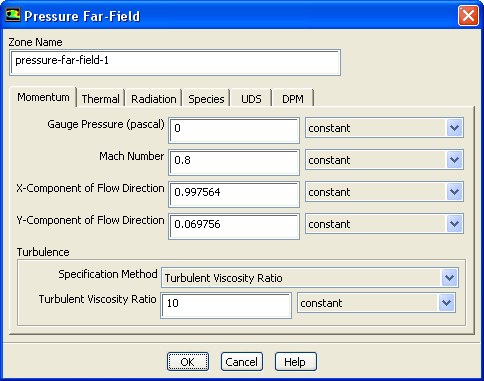Image resolution: width=484 pixels, height=381 pixels.
Task: Open the turbulence Specification Method dropdown
Action: pos(310,277)
